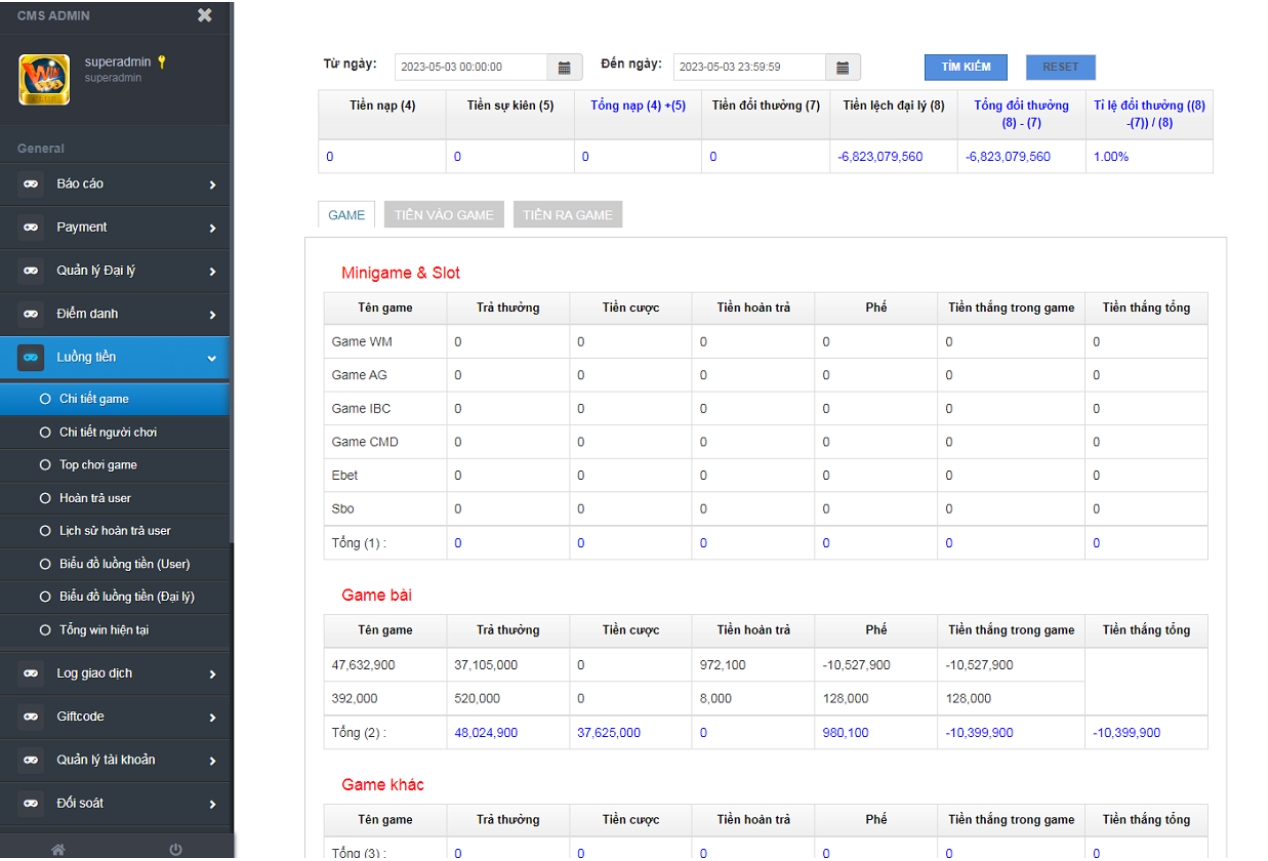Click the circle icon beside Top chơi game
Screen dimensions: 1268x861
45,465
